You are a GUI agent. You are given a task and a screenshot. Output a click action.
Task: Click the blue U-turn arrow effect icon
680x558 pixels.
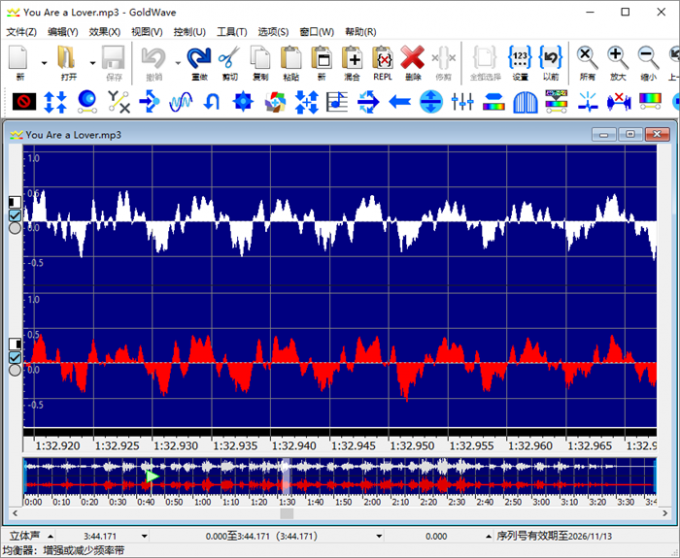click(212, 102)
